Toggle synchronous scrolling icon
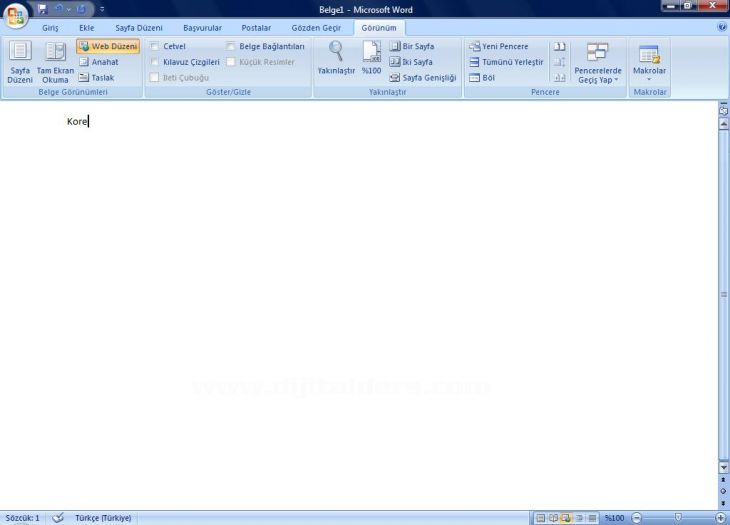Viewport: 730px width, 525px height. (x=559, y=62)
